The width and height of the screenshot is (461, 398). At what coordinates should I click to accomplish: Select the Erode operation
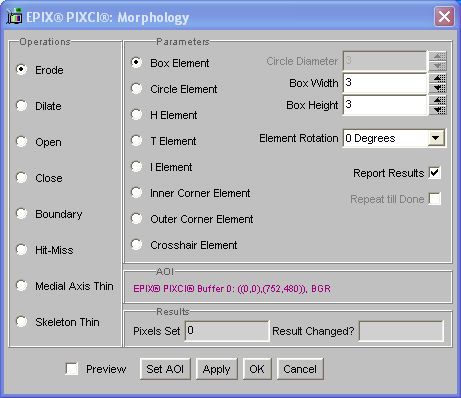click(22, 70)
